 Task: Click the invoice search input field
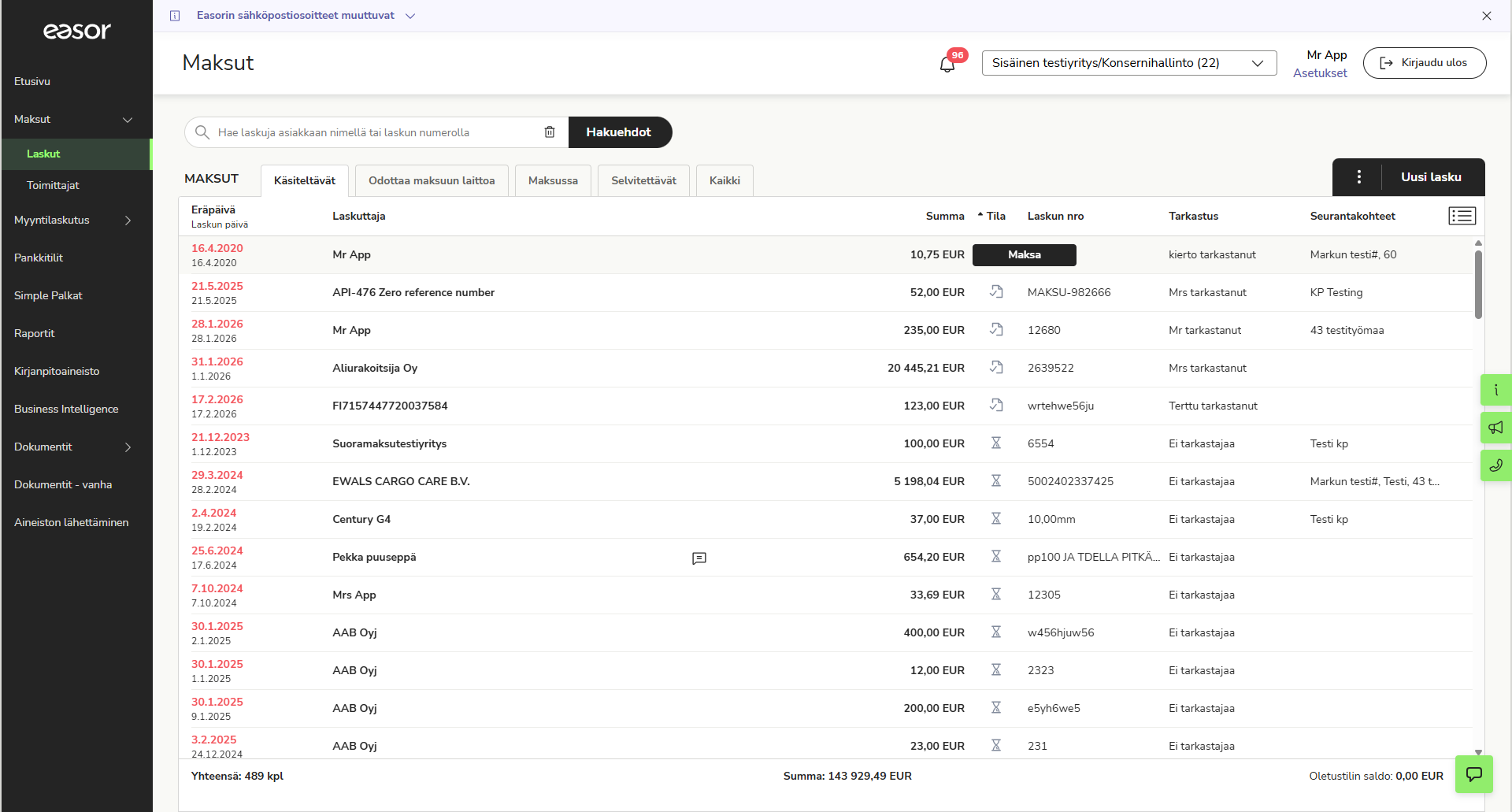(376, 132)
